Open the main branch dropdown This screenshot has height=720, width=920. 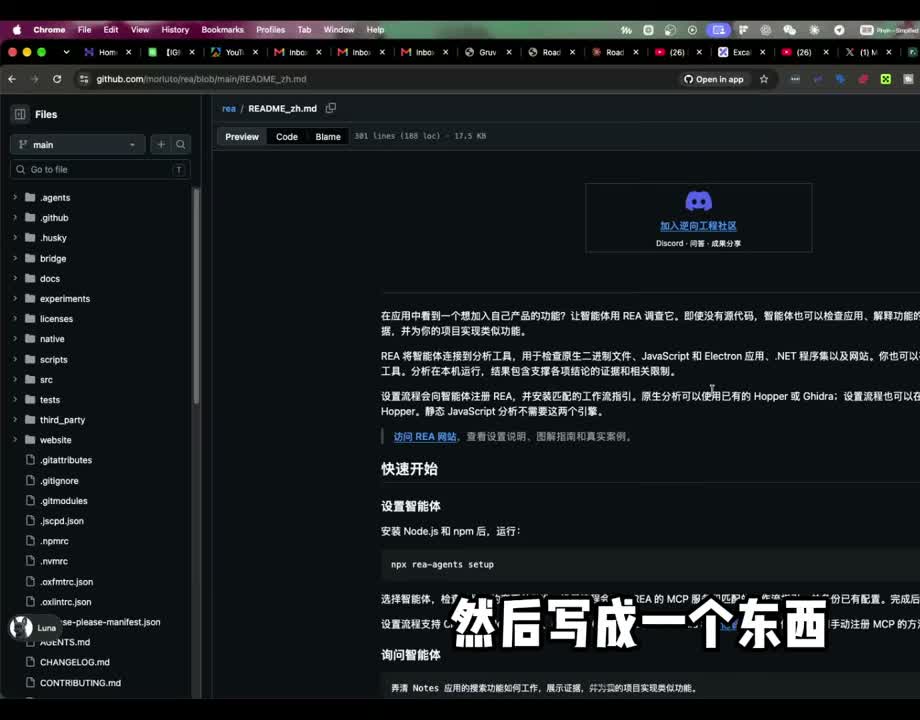click(x=77, y=144)
